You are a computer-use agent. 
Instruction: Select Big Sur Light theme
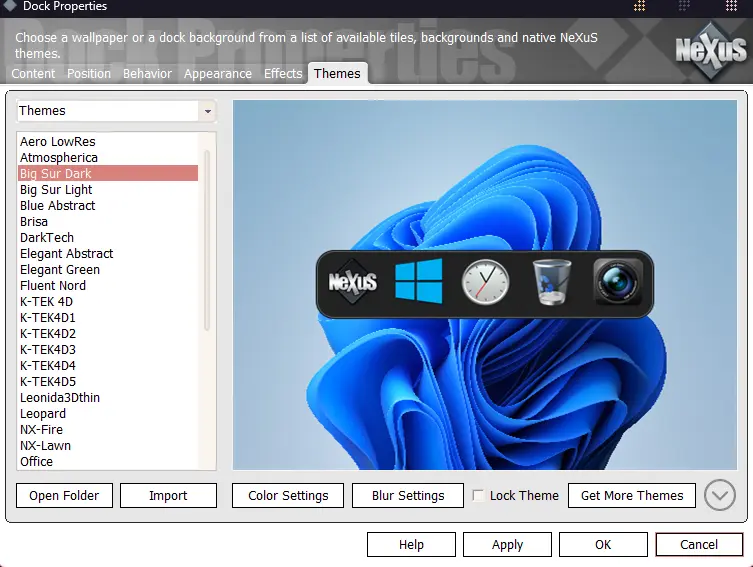[x=108, y=190]
